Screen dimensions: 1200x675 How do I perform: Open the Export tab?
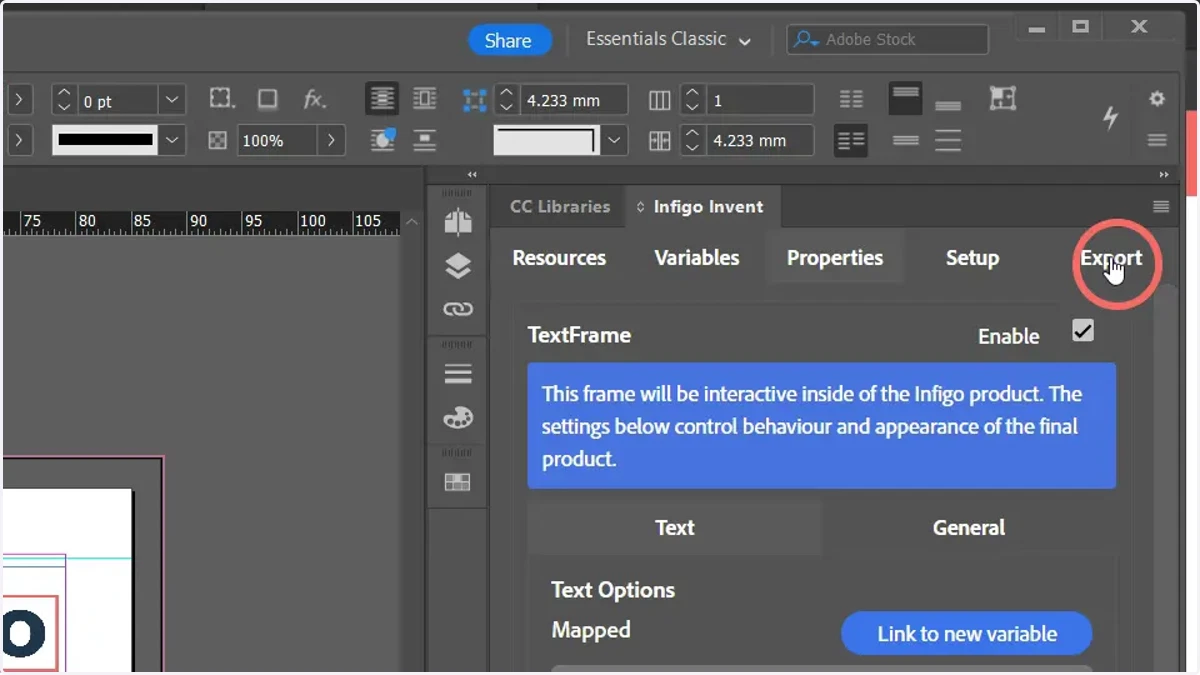(1111, 258)
